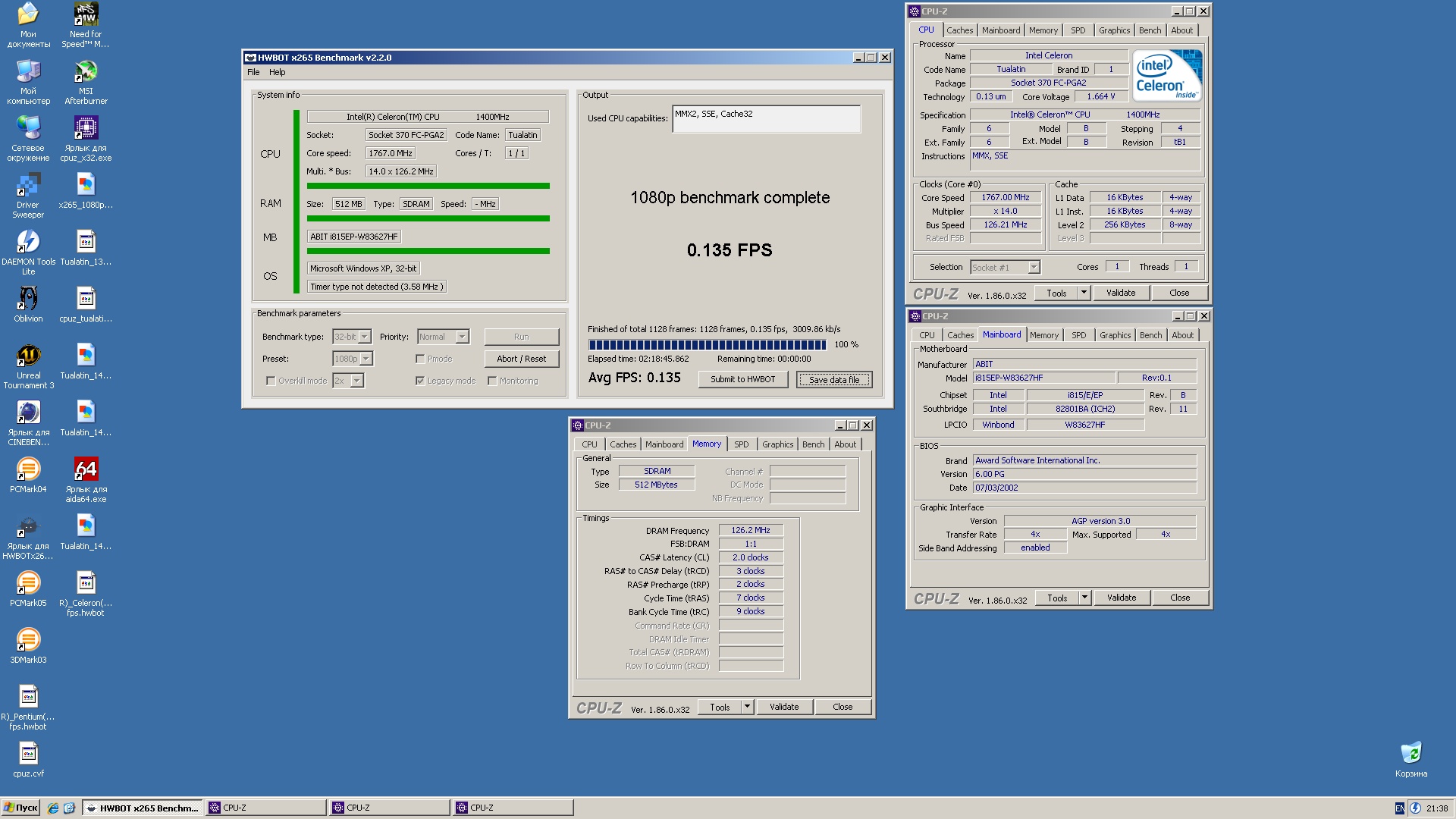Click Internet Explorer quick launch icon
The width and height of the screenshot is (1456, 819).
[x=53, y=808]
